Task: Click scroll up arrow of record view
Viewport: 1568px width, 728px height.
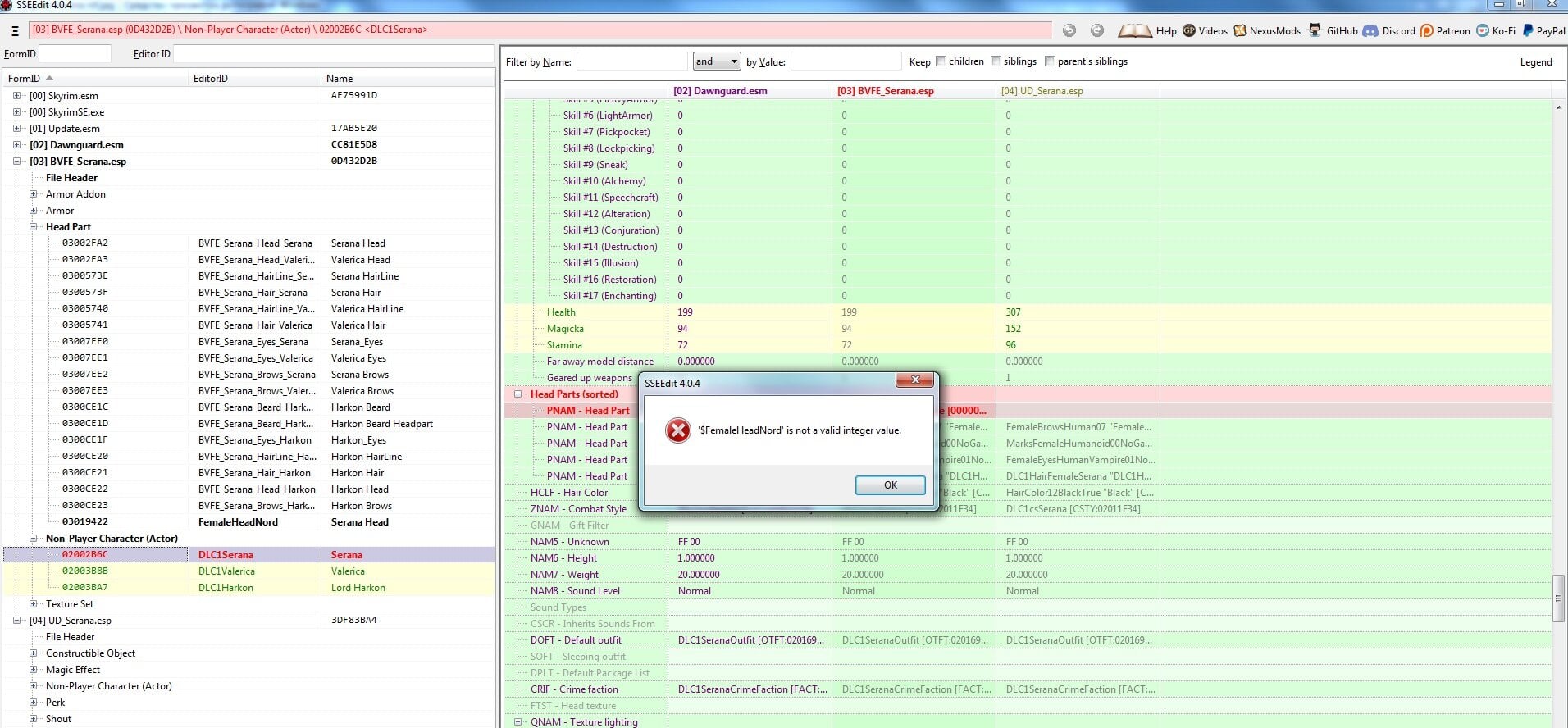Action: 1559,107
